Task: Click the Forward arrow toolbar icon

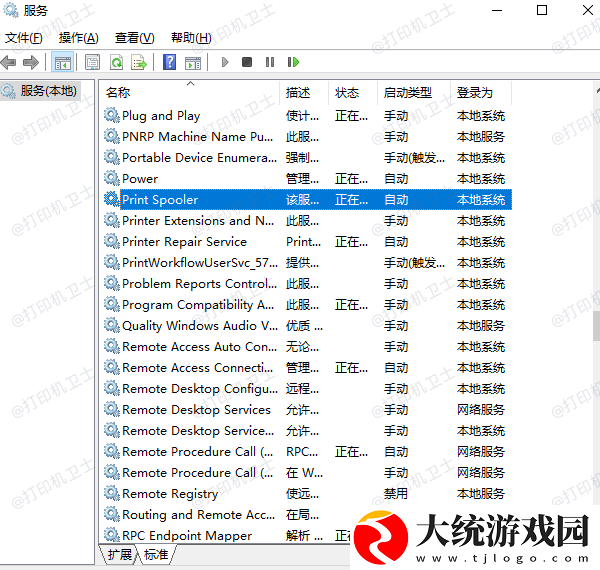Action: pyautogui.click(x=31, y=62)
